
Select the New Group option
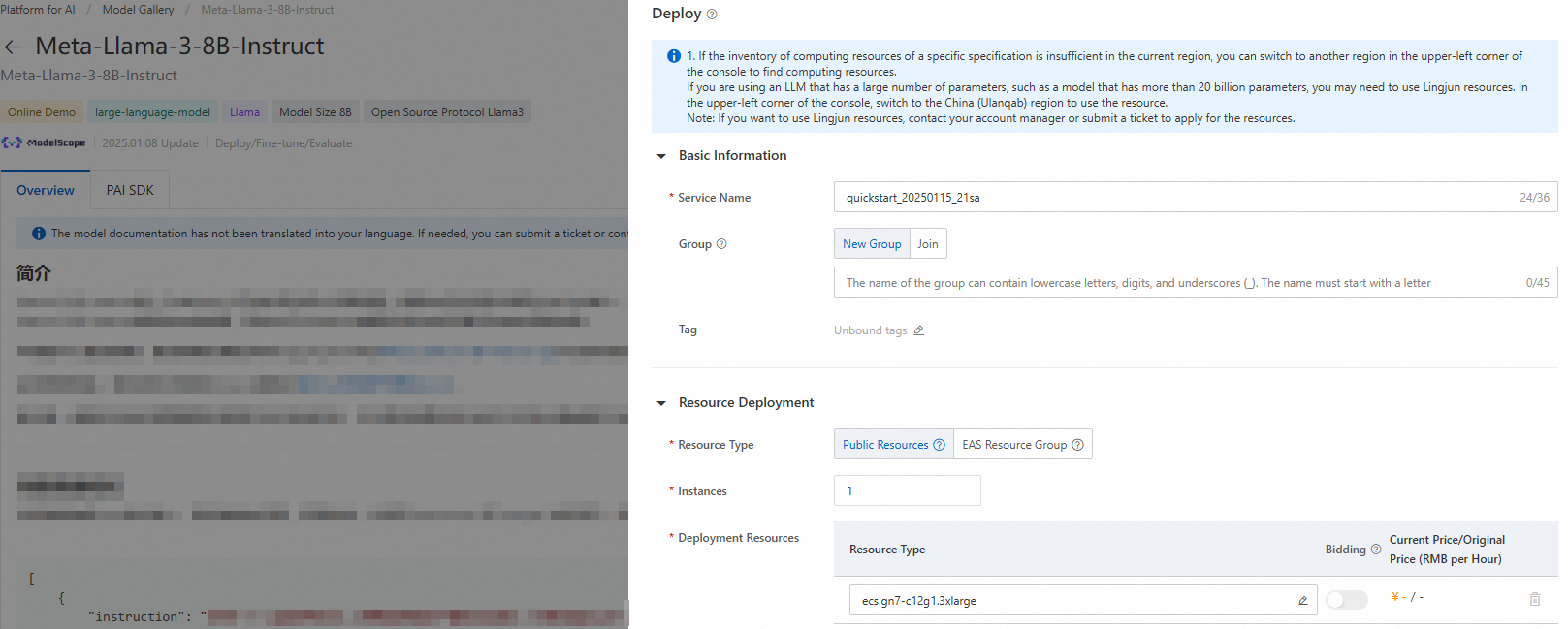(872, 244)
